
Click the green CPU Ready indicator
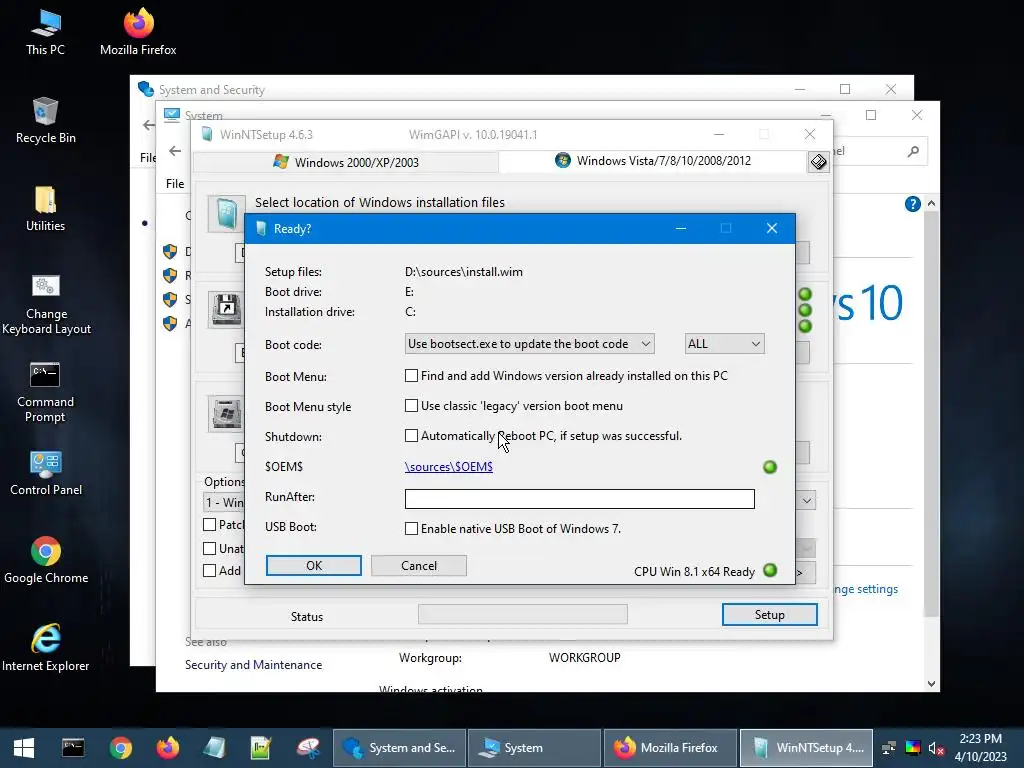point(770,570)
